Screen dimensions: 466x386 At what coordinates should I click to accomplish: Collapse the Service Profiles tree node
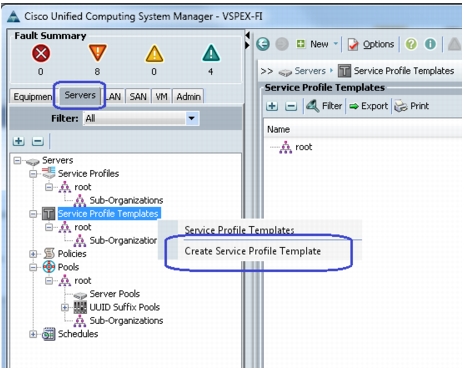[33, 174]
